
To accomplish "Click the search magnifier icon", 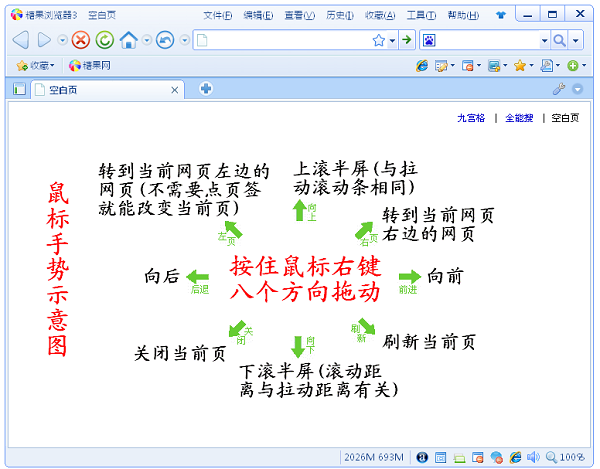I will [560, 40].
